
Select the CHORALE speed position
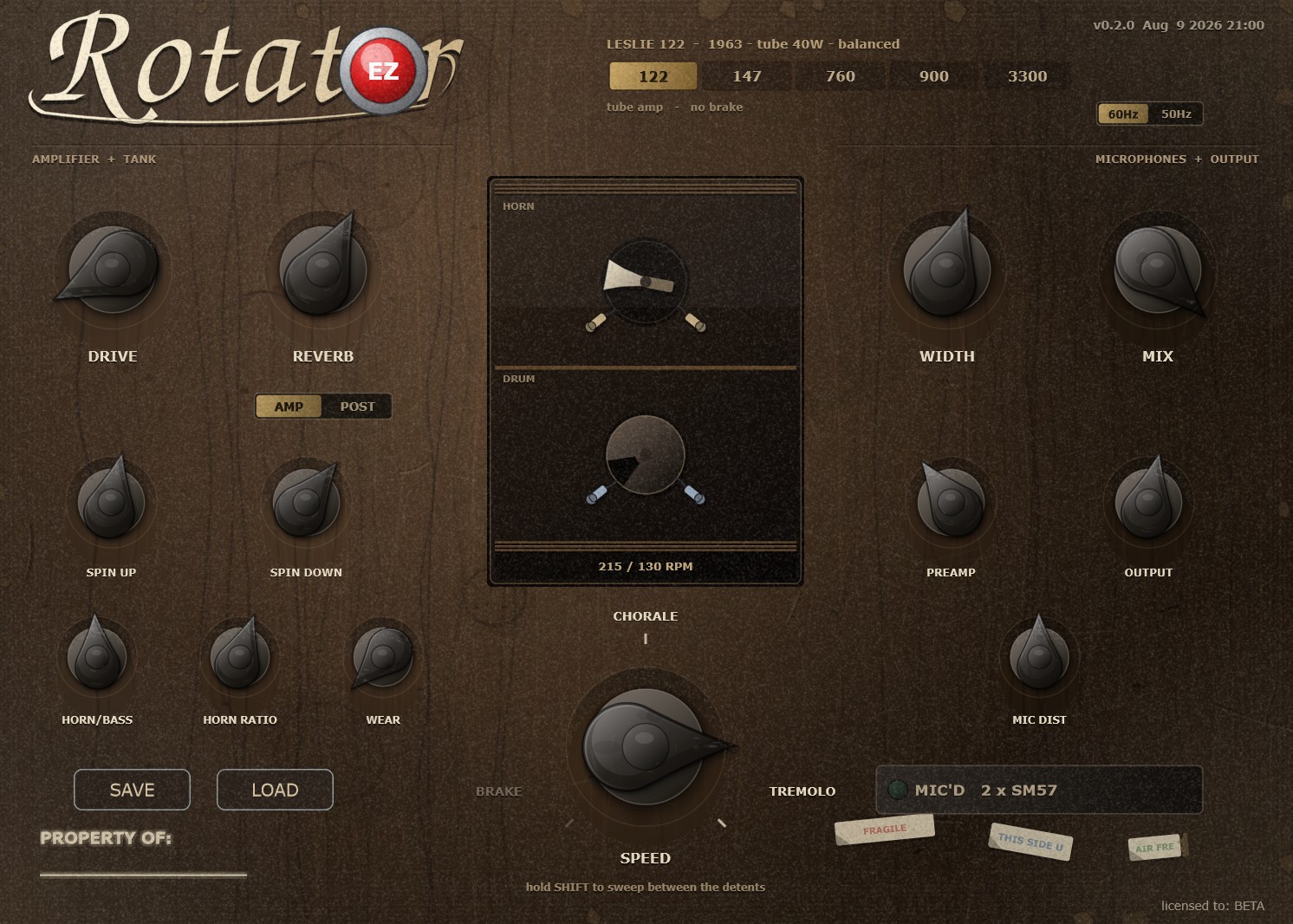(646, 616)
